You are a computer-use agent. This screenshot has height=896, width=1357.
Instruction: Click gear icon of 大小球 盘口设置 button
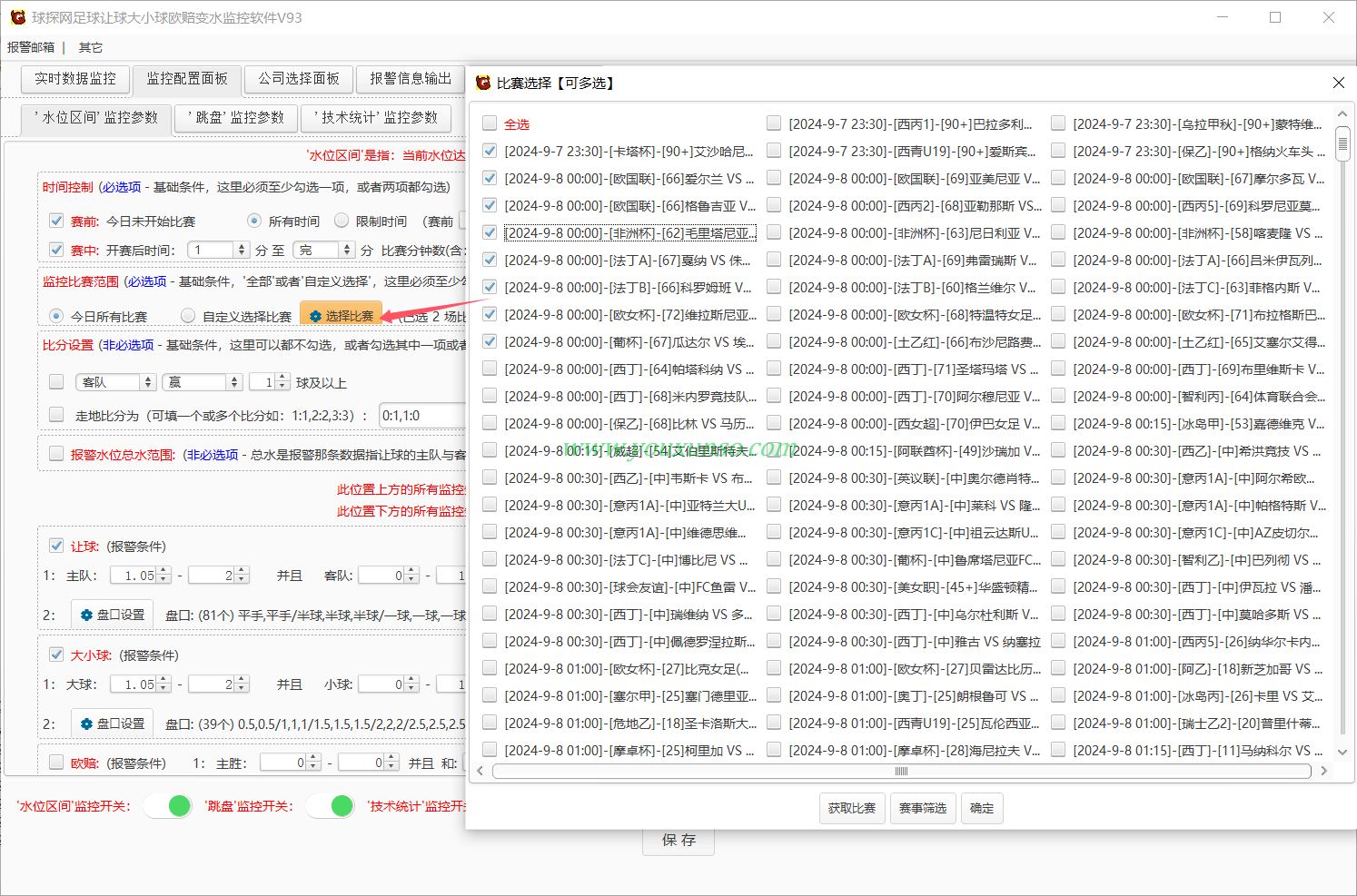click(x=86, y=724)
